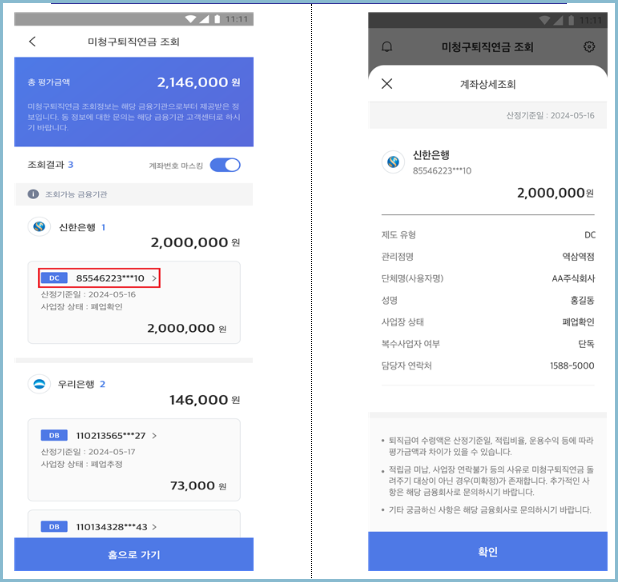Expand account 110213565***27 chevron
618x582 pixels.
click(x=154, y=435)
